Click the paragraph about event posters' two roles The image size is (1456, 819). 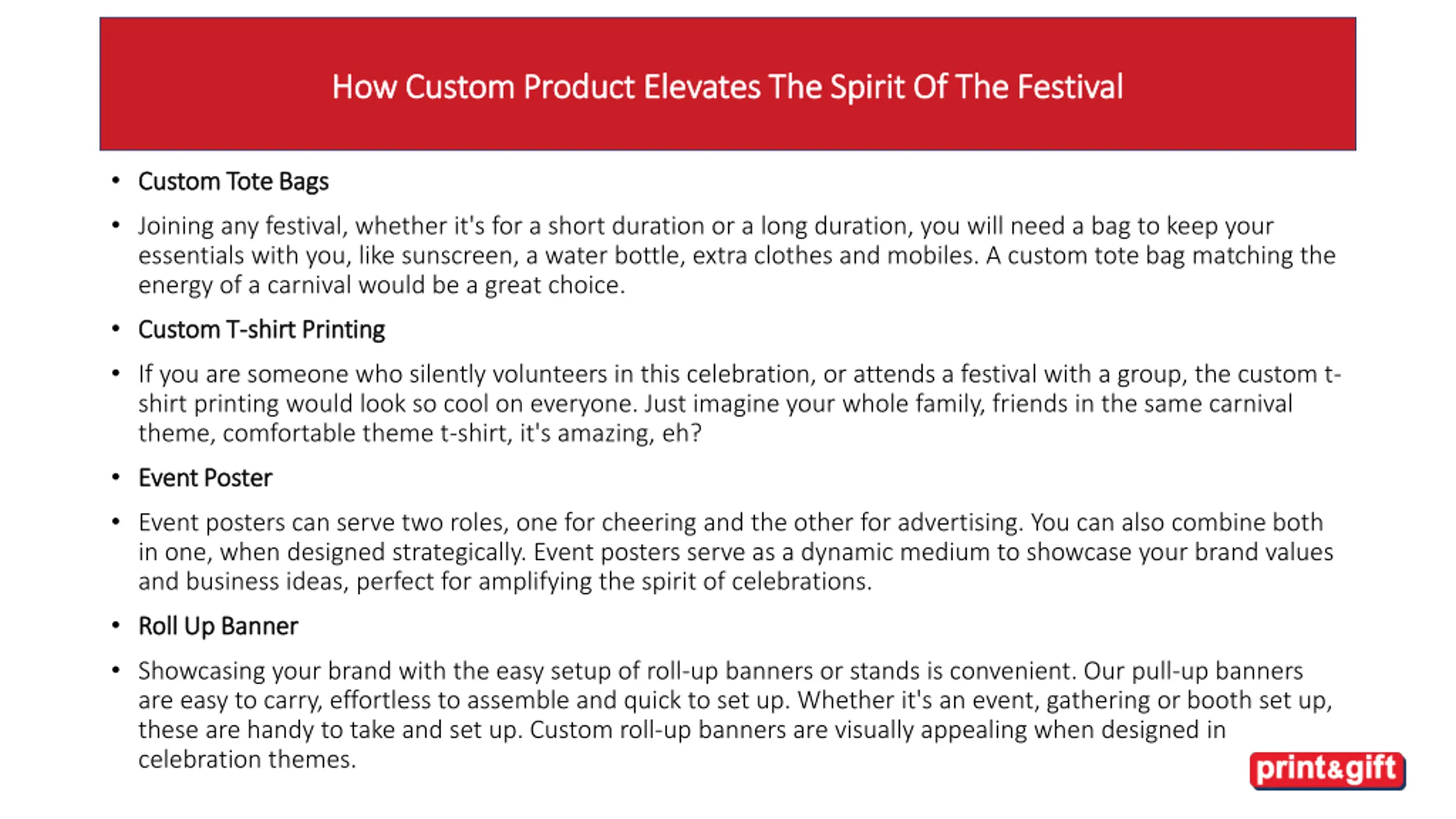point(735,552)
